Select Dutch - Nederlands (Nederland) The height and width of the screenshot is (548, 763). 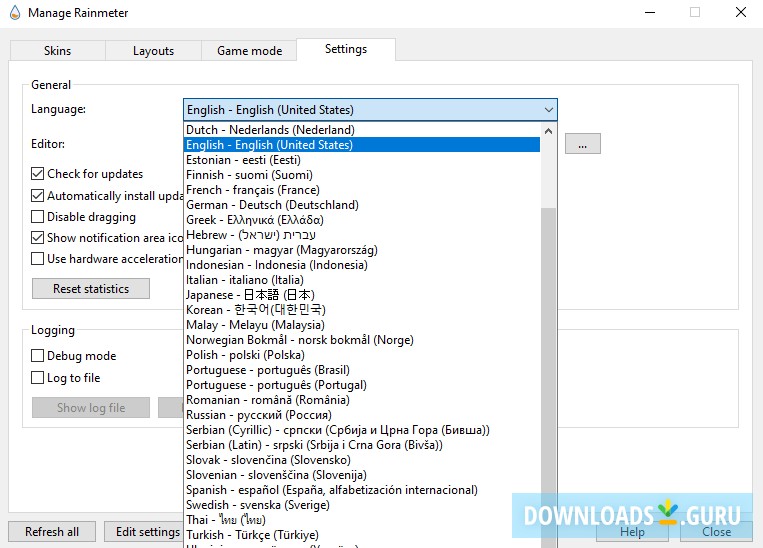(x=363, y=130)
